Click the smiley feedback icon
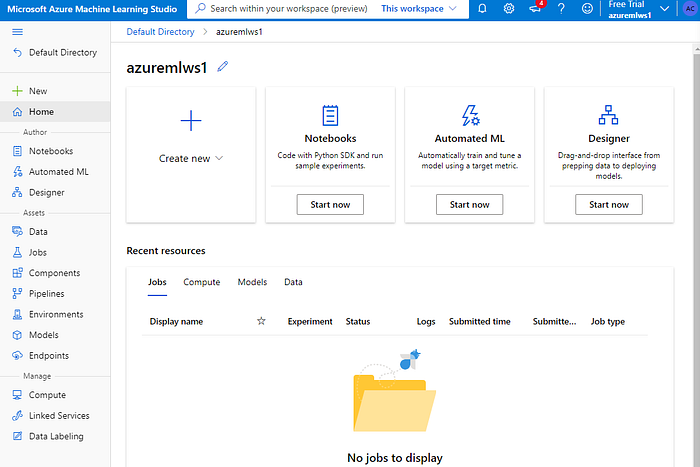The image size is (700, 467). point(588,8)
